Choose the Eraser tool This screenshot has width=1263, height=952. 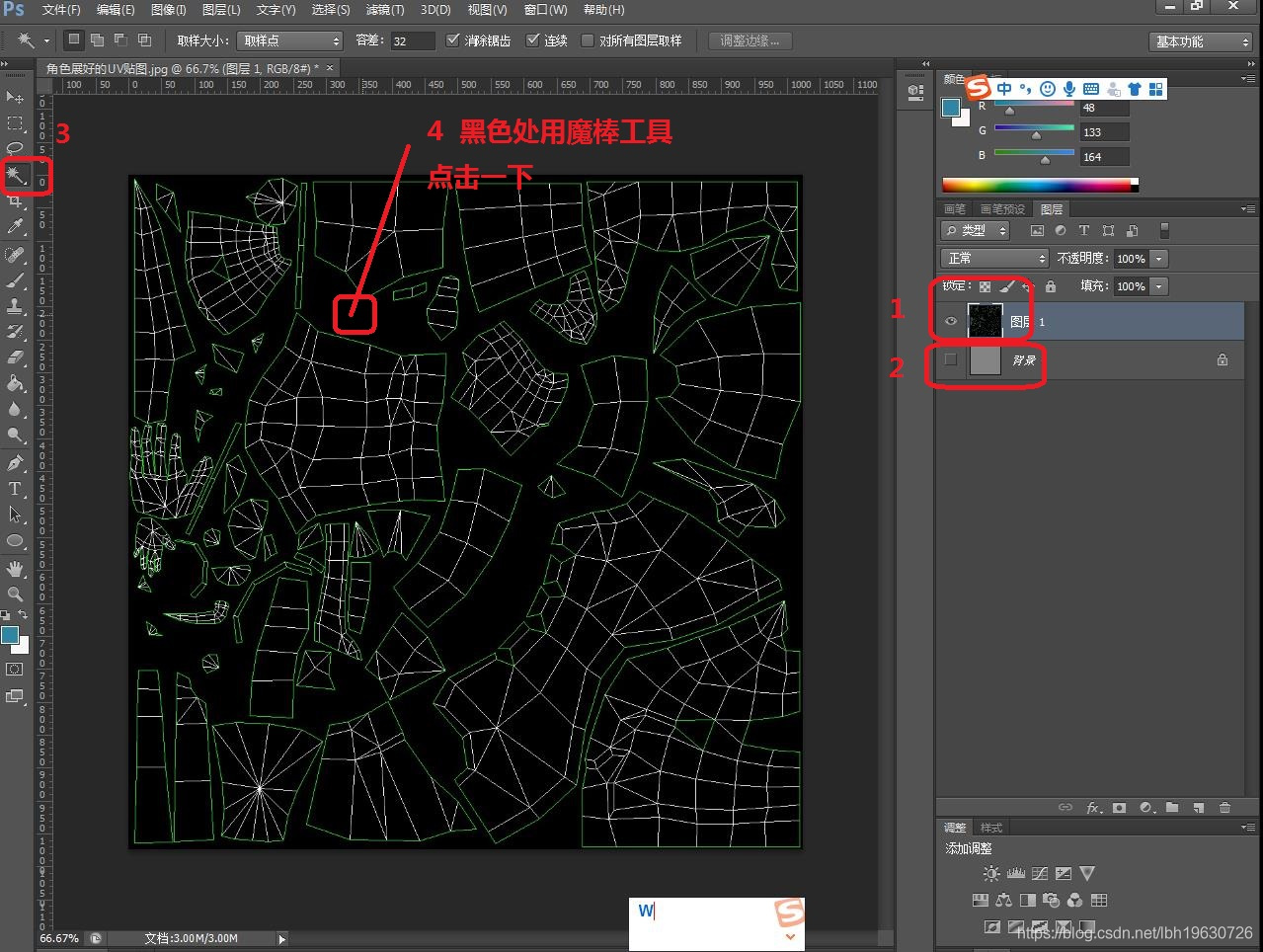click(16, 357)
